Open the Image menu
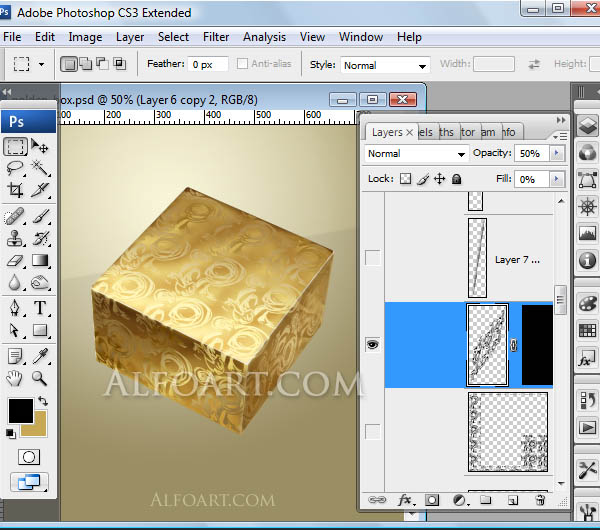600x530 pixels. point(85,37)
